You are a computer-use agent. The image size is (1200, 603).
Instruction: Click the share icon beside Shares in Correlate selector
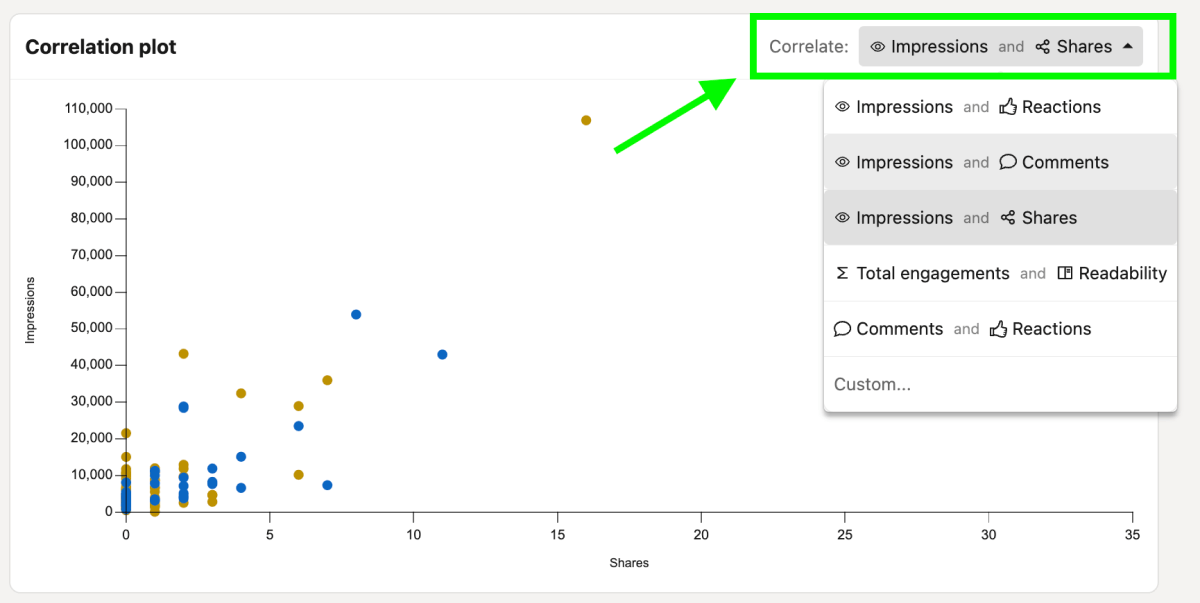coord(1045,46)
